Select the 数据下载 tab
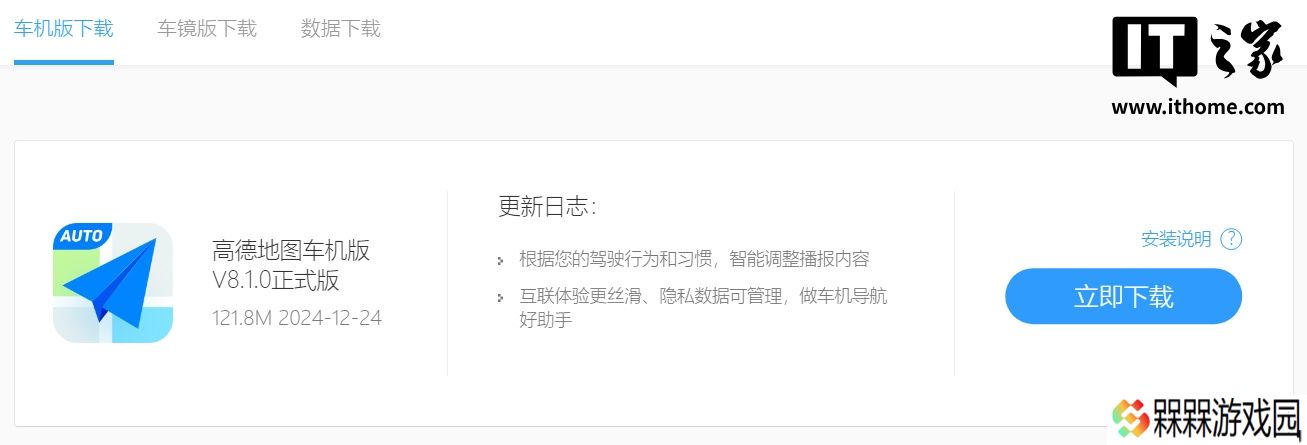The image size is (1307, 445). [341, 28]
